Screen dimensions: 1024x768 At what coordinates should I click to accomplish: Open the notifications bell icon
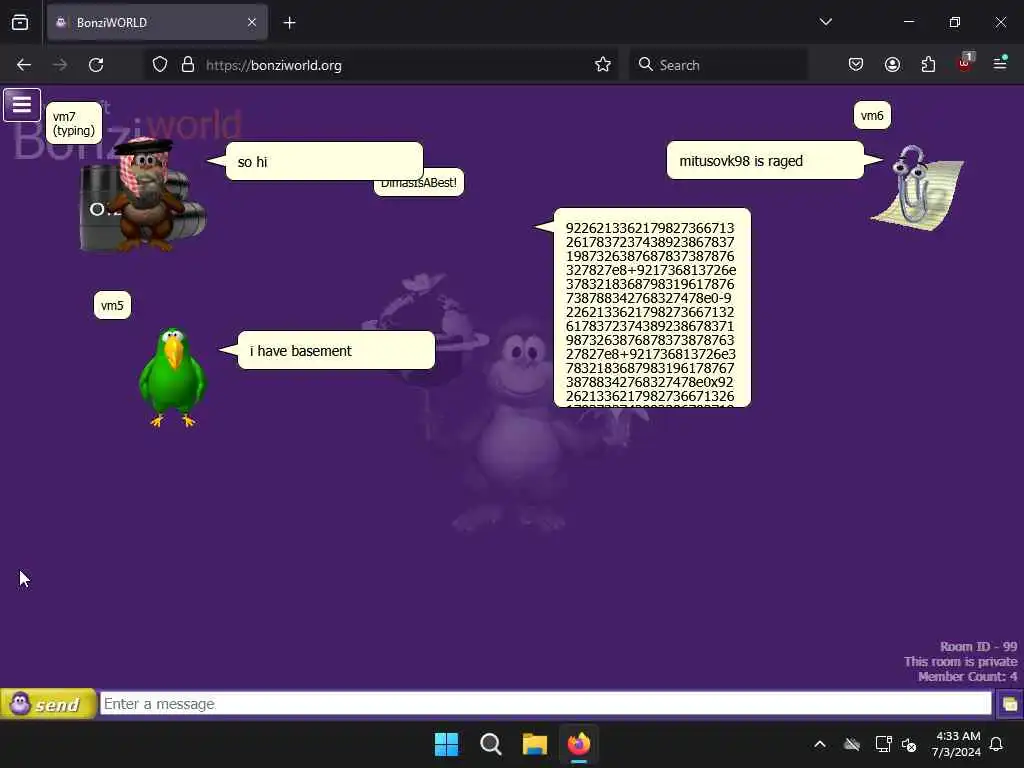997,744
